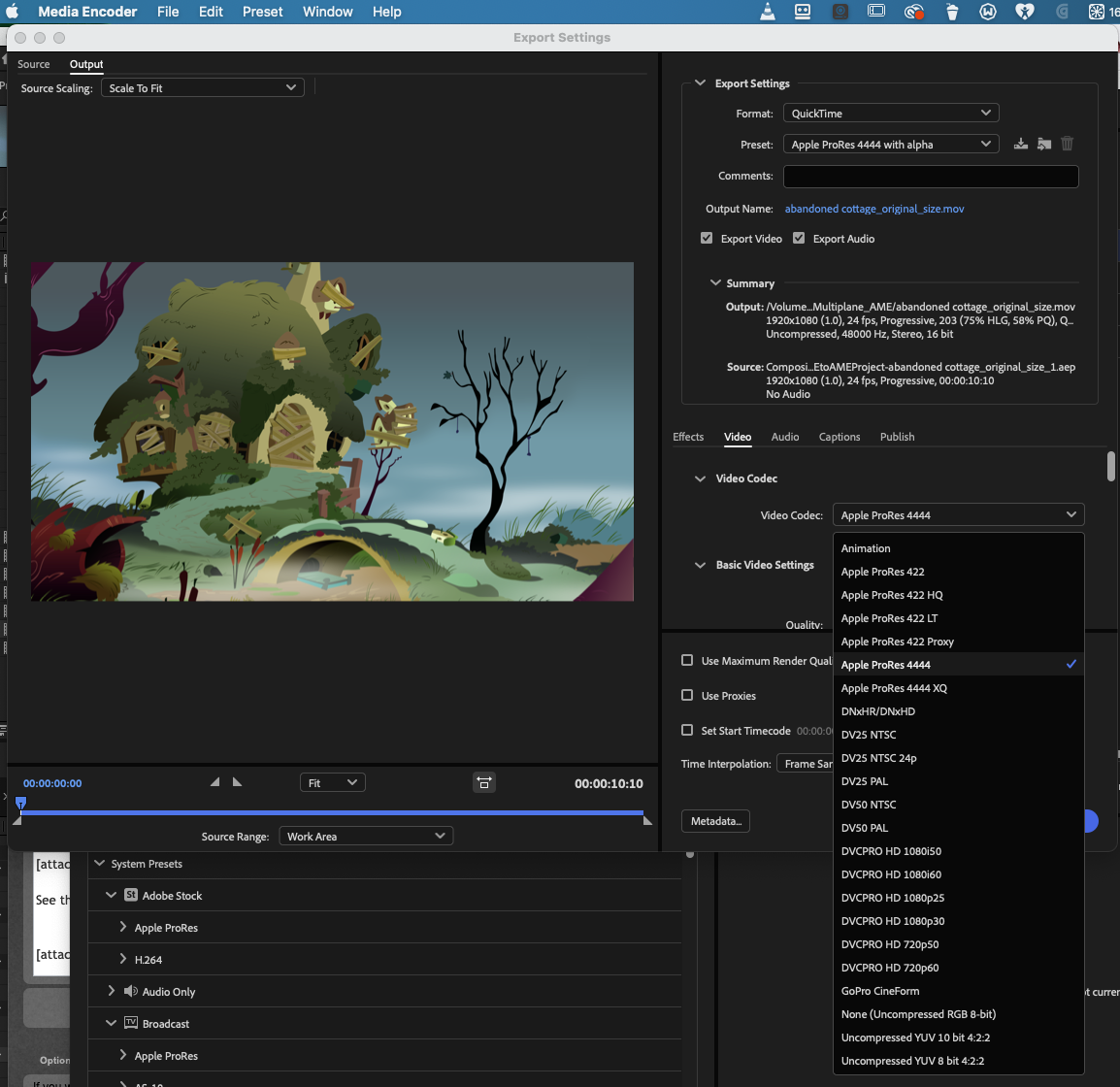The image size is (1120, 1087).
Task: Expand Apple ProRes under Adobe Stock
Action: 123,926
